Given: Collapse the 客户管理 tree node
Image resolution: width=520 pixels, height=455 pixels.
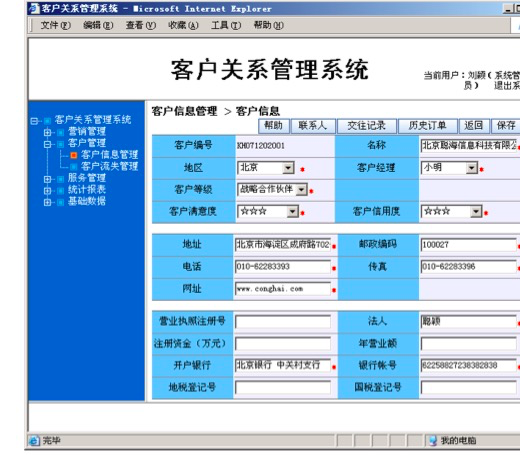Looking at the screenshot, I should [x=47, y=144].
